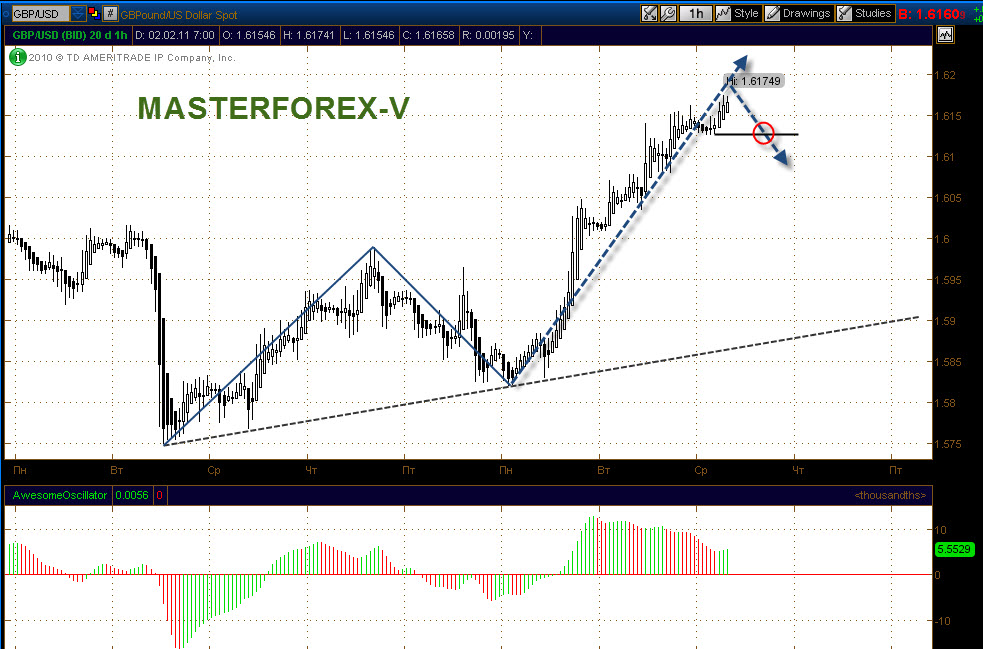This screenshot has height=649, width=983.
Task: Click the '<thousandths>' scale label
Action: [x=890, y=495]
